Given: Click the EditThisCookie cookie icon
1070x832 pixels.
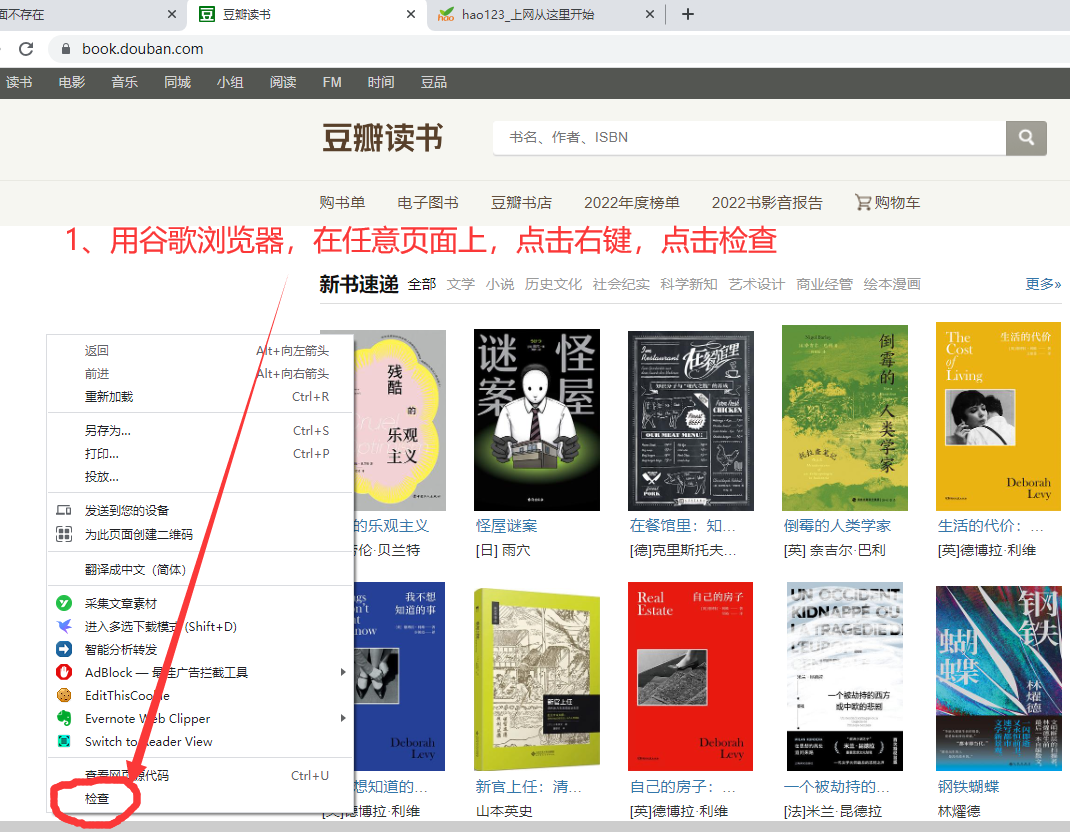Looking at the screenshot, I should pos(63,695).
